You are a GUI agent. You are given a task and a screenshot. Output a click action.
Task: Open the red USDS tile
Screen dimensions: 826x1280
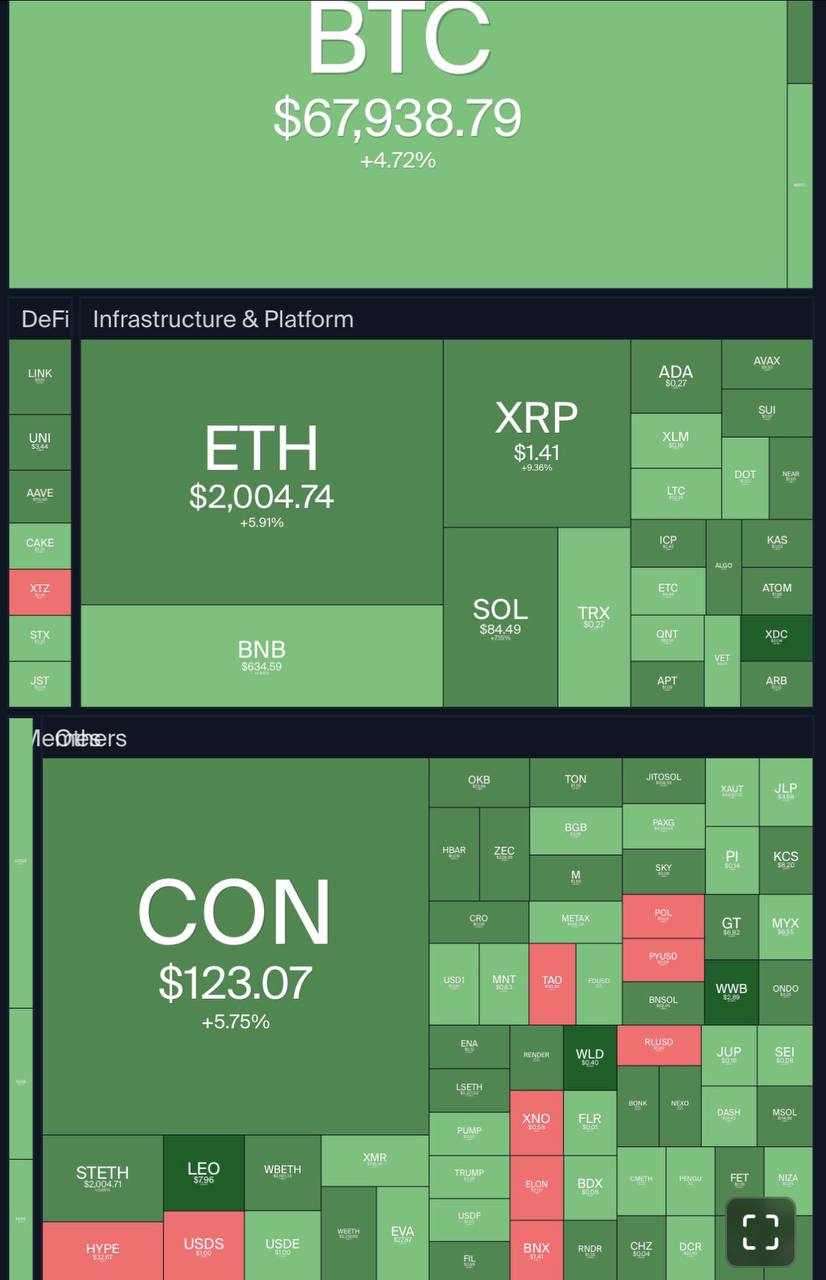coord(203,1246)
